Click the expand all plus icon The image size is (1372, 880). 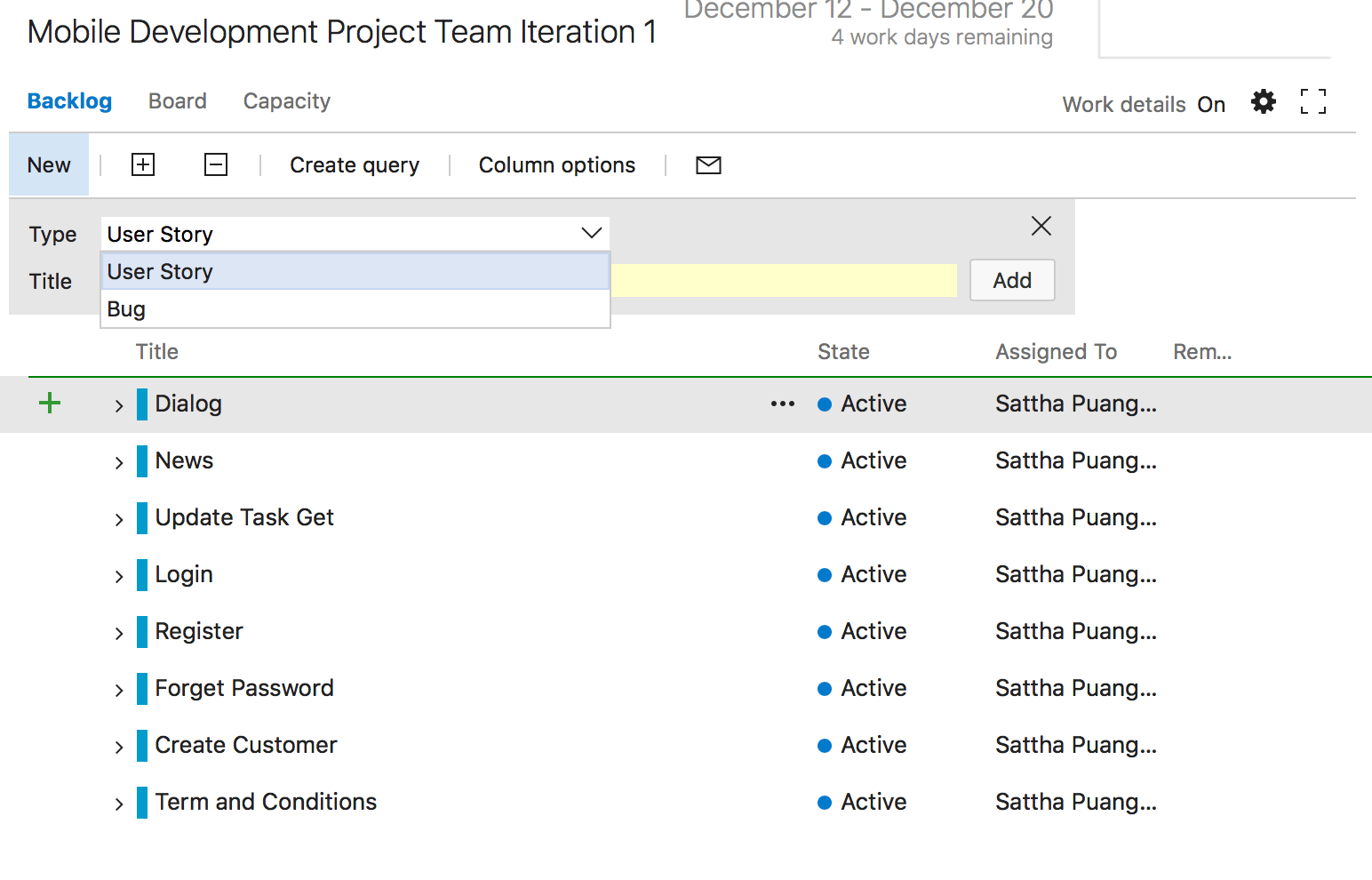point(143,164)
